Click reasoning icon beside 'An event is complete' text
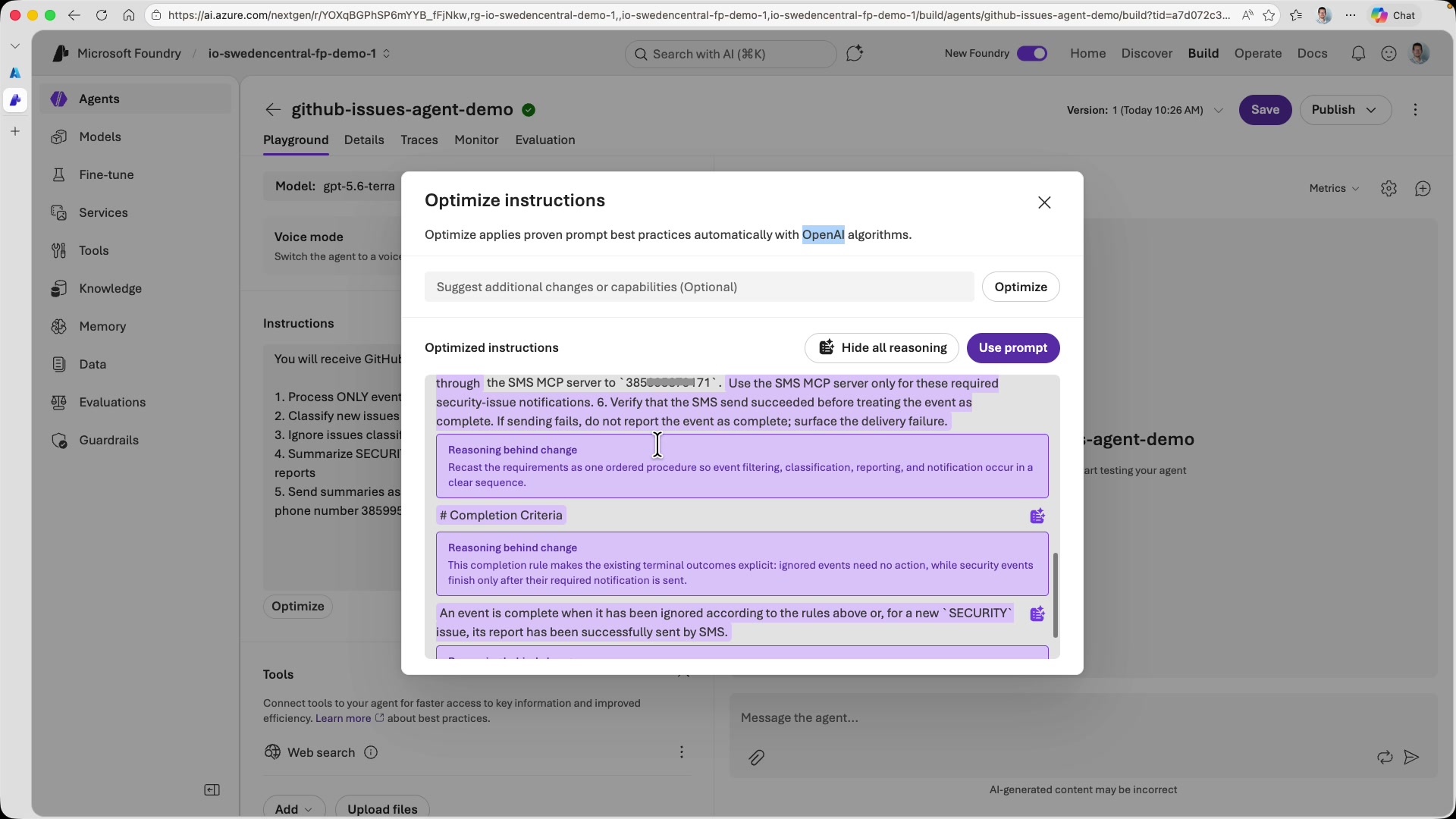1456x819 pixels. point(1037,614)
